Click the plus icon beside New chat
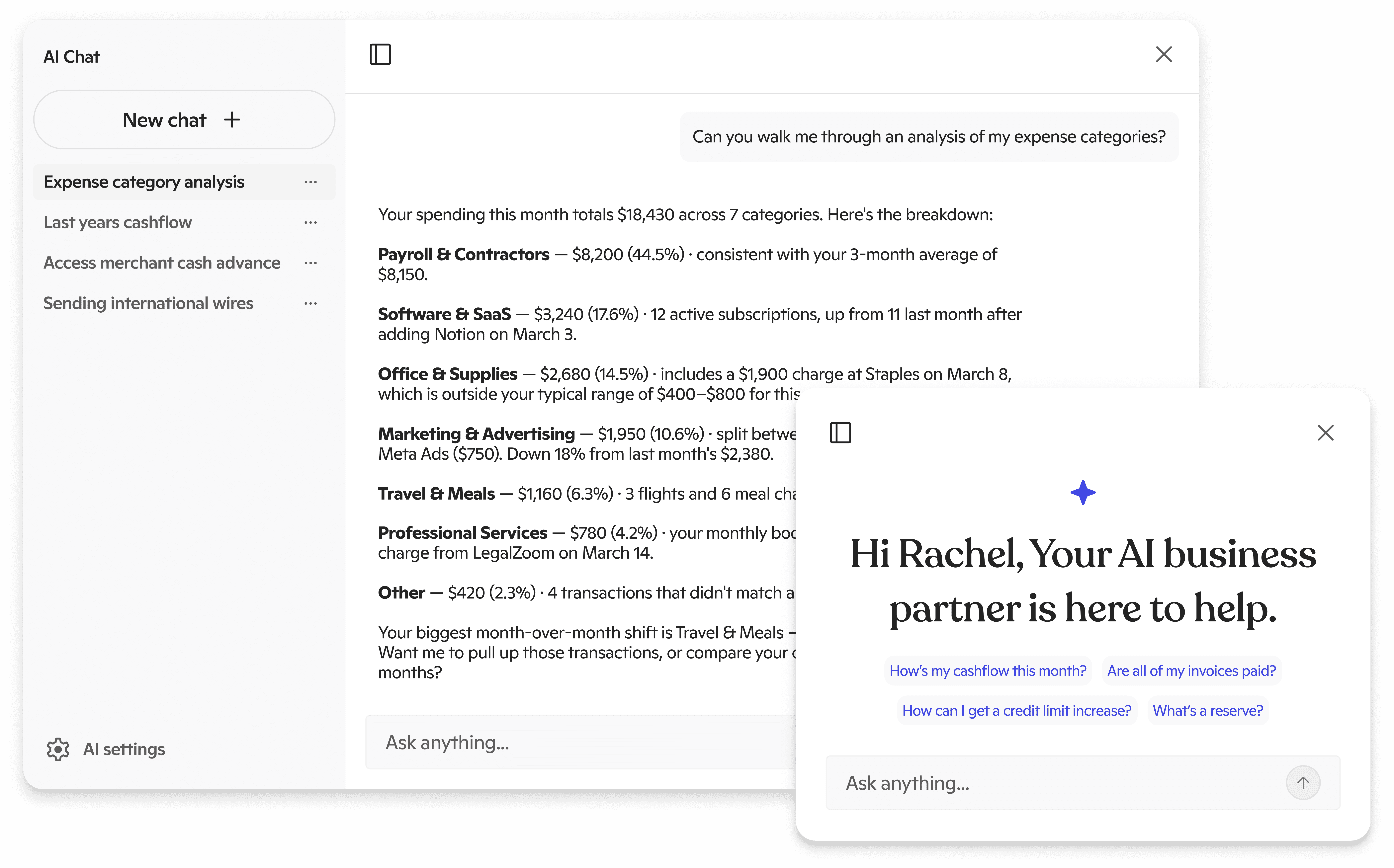The image size is (1394, 868). 232,120
